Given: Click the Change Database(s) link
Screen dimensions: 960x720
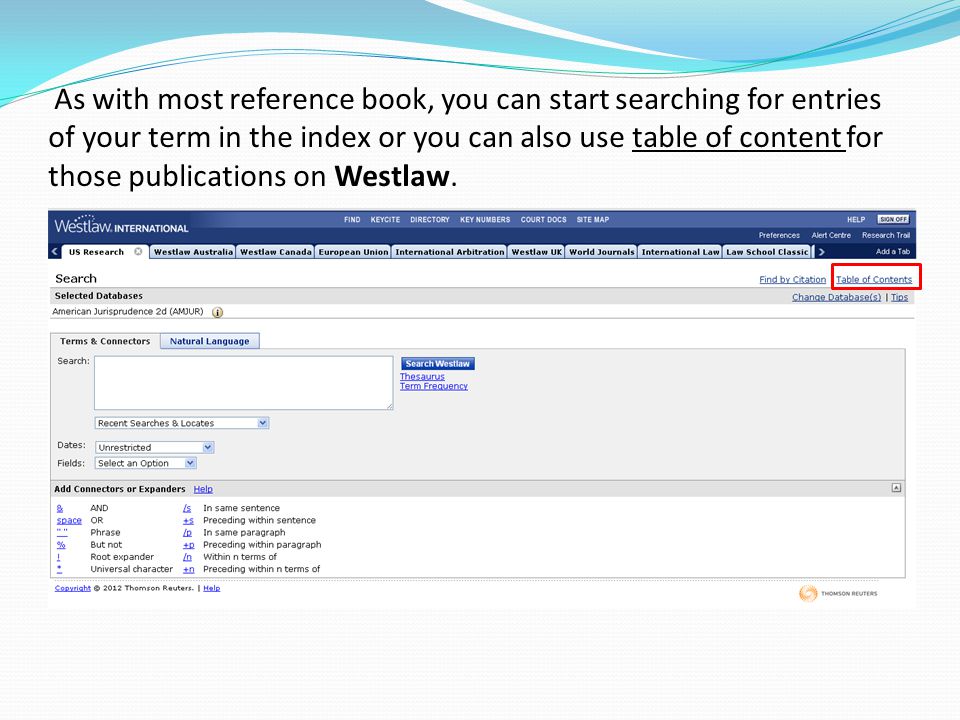Looking at the screenshot, I should click(836, 297).
